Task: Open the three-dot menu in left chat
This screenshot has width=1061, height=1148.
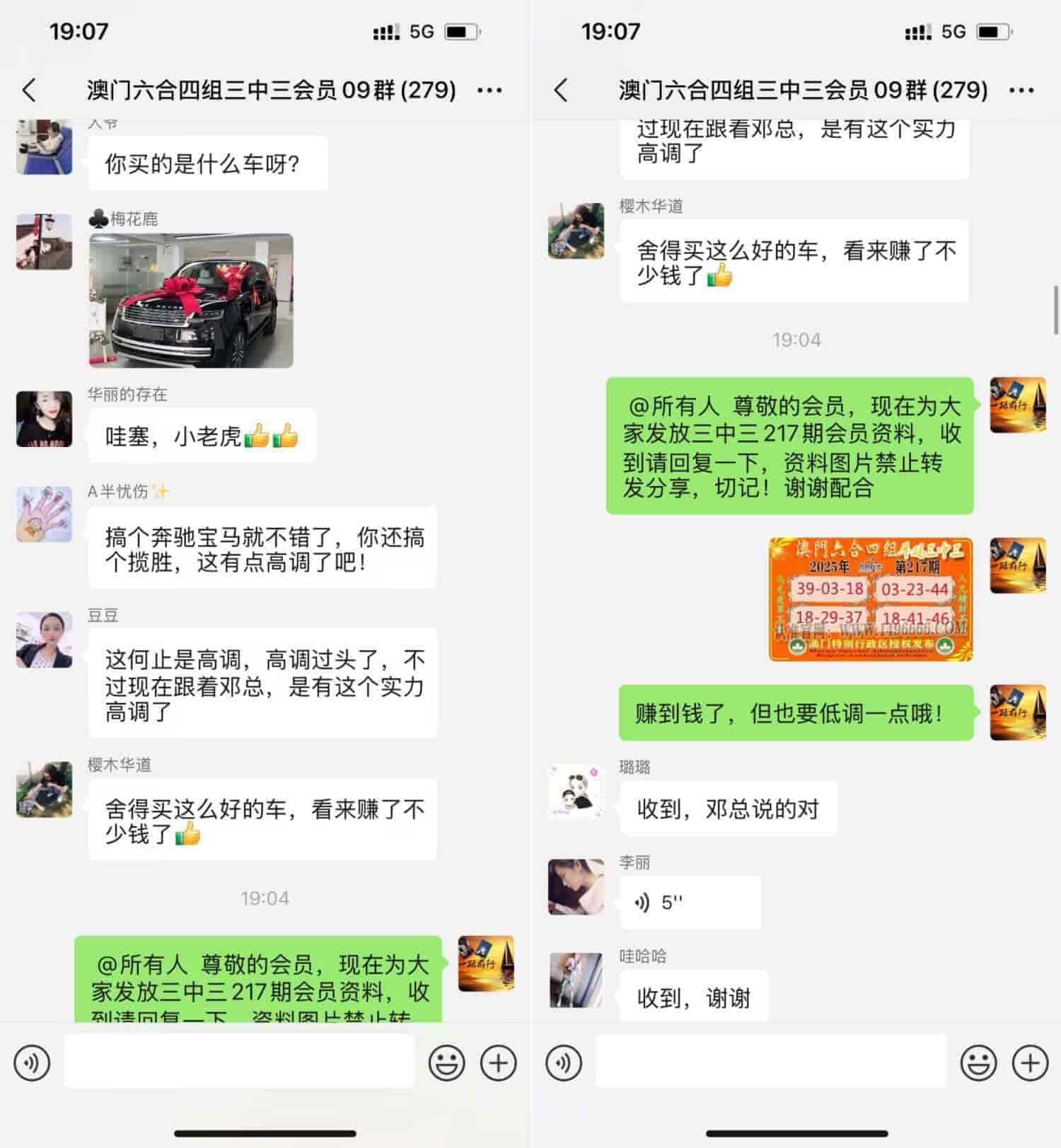Action: (489, 91)
